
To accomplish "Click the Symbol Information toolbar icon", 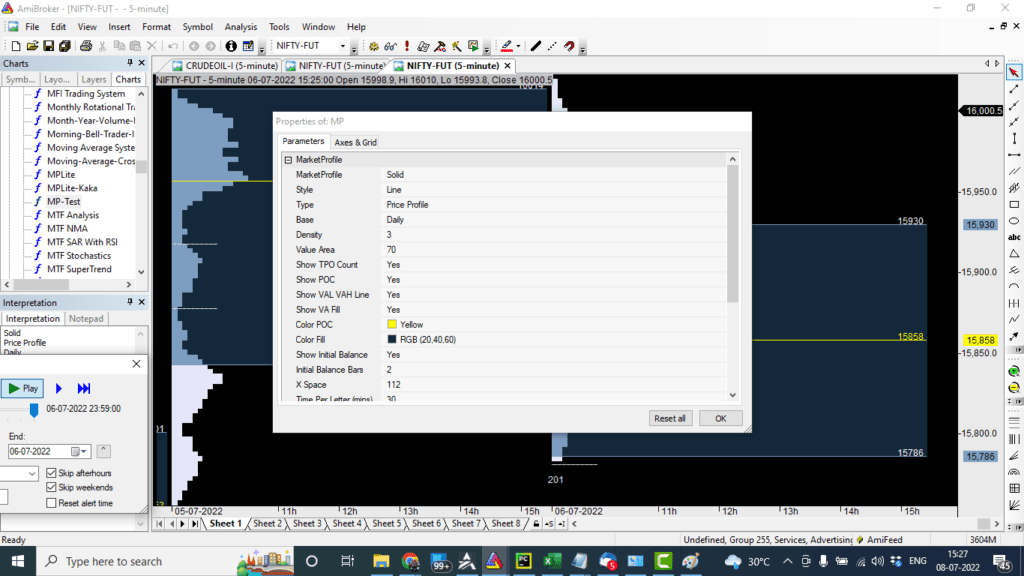I will 231,46.
